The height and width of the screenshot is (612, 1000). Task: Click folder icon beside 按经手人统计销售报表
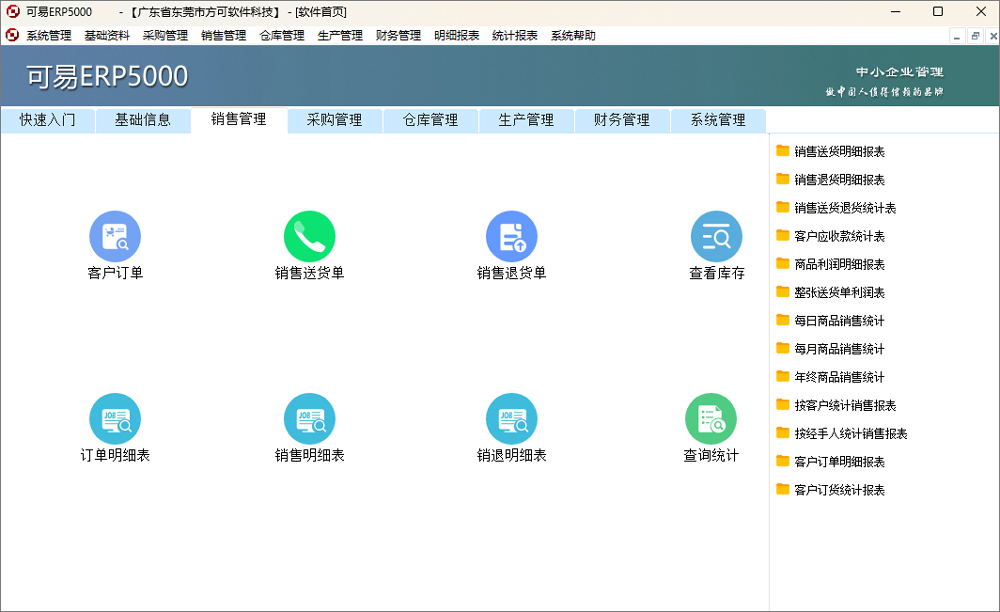[783, 432]
